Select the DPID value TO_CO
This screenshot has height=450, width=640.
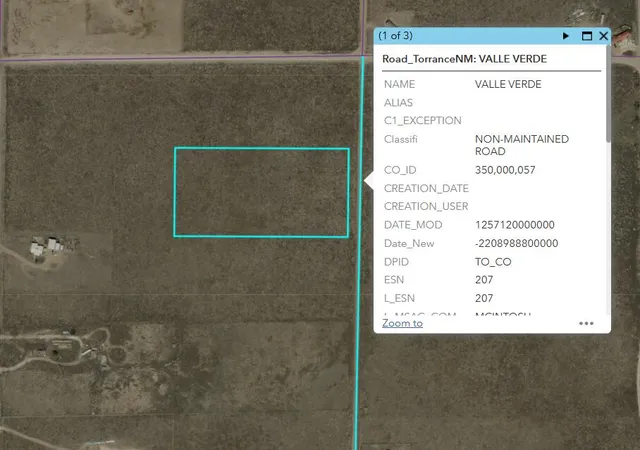[493, 262]
